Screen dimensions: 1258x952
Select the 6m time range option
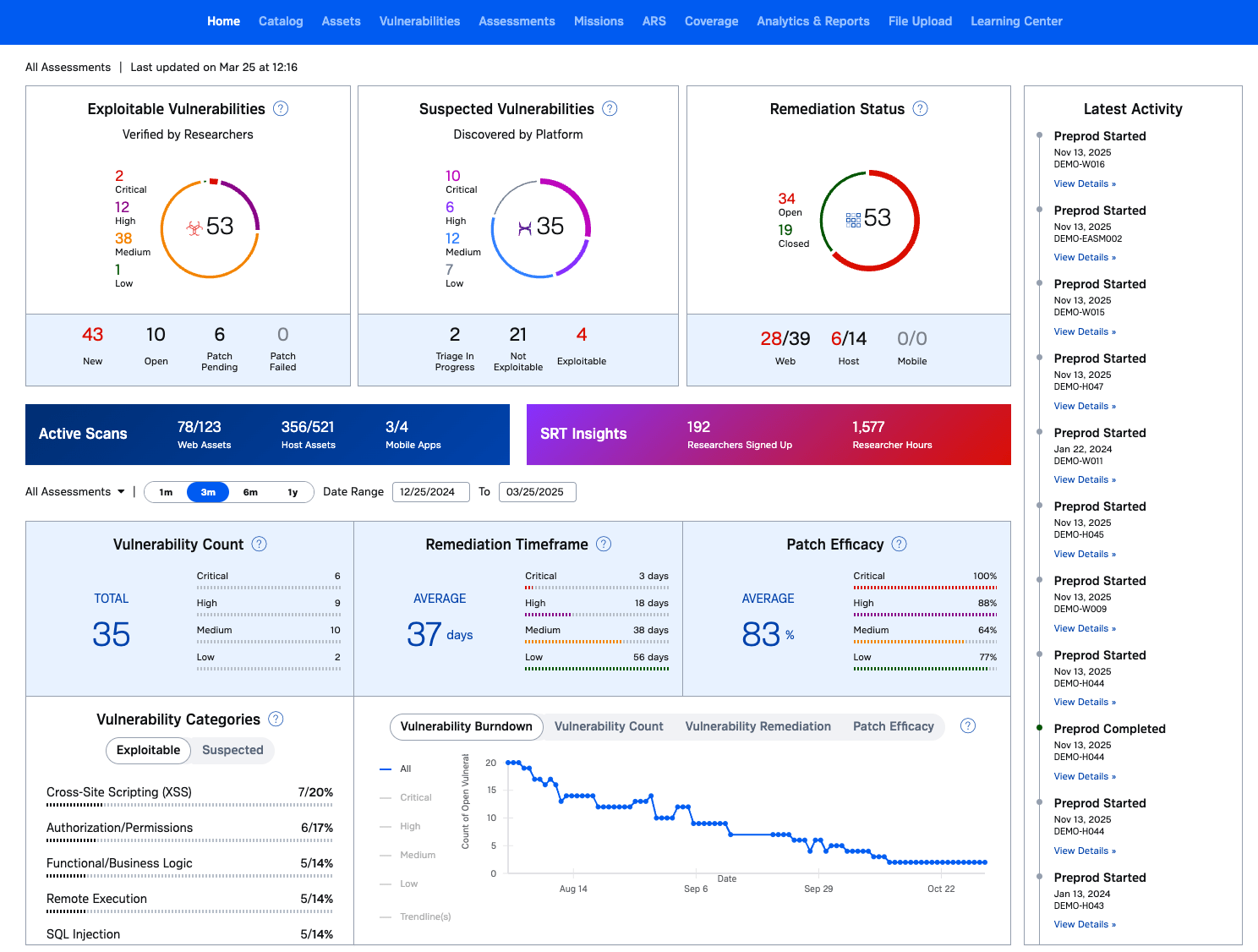coord(250,492)
